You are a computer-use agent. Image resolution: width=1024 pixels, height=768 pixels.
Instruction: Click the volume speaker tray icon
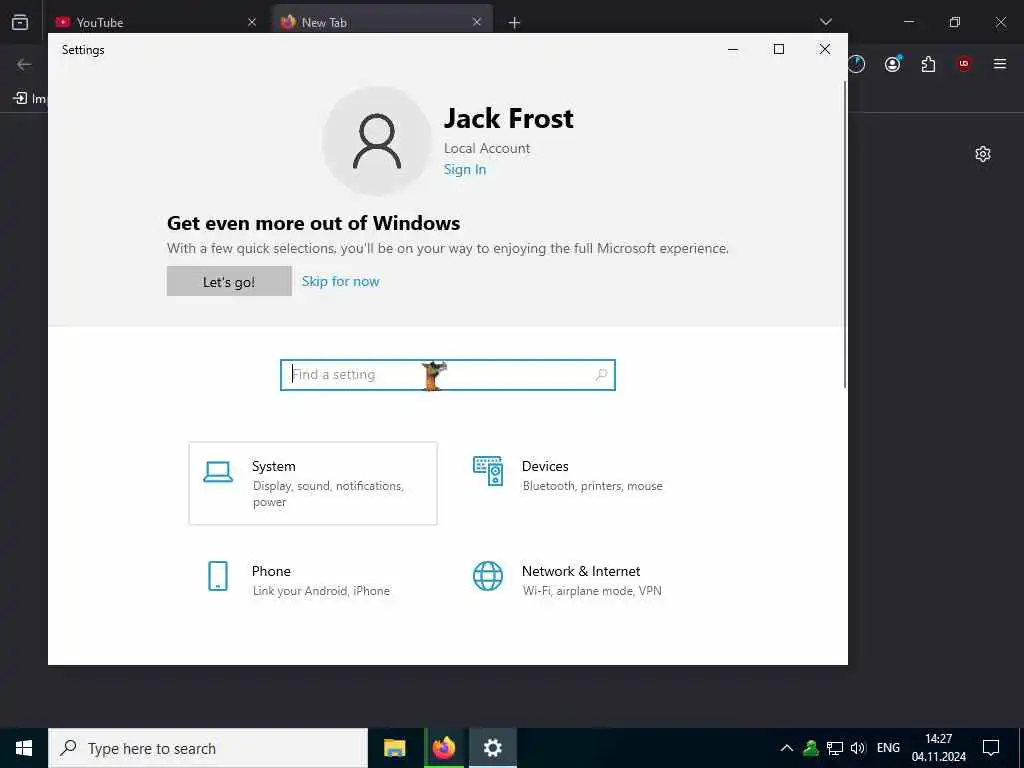[x=858, y=748]
